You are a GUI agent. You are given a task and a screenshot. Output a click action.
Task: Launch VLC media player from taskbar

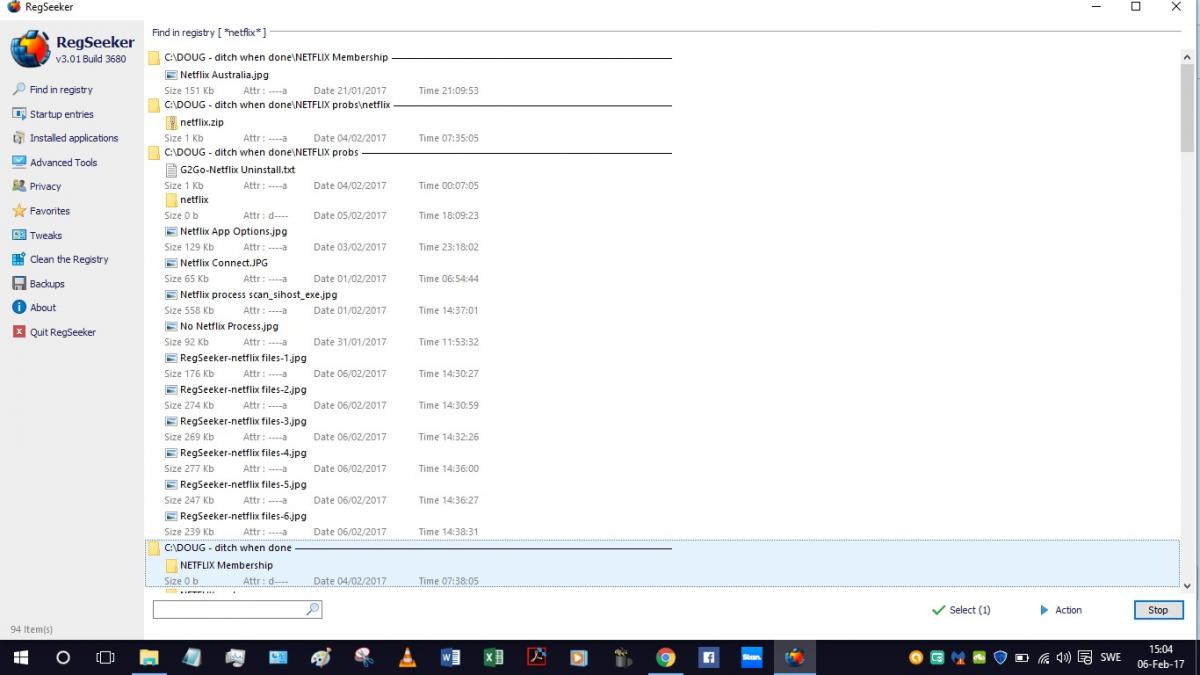pos(407,658)
